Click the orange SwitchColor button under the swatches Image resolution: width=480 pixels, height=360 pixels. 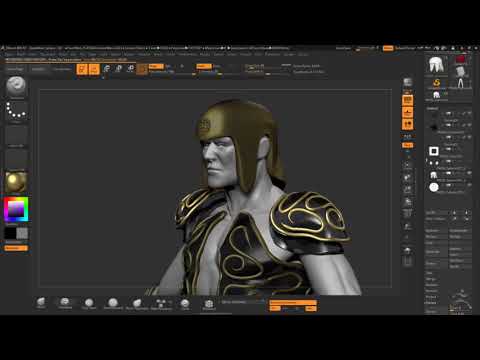coord(16,248)
